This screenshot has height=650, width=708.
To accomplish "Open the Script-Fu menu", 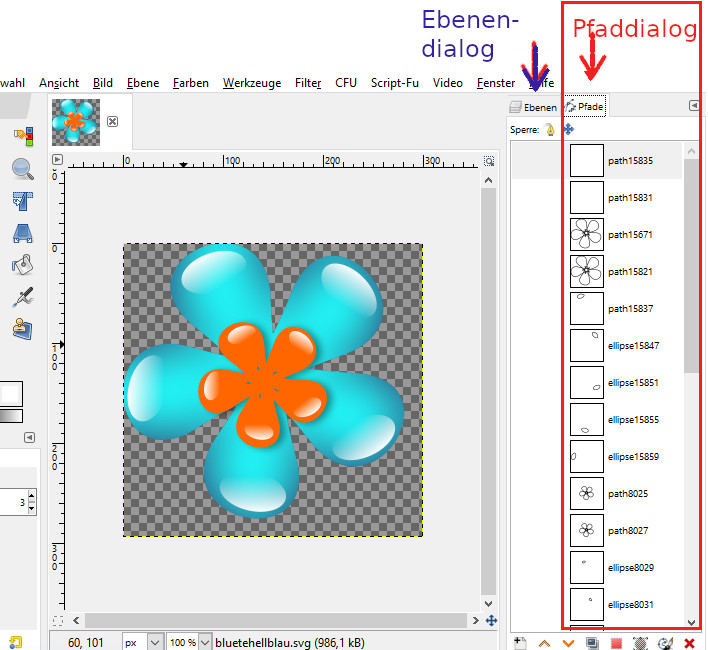I will point(395,83).
